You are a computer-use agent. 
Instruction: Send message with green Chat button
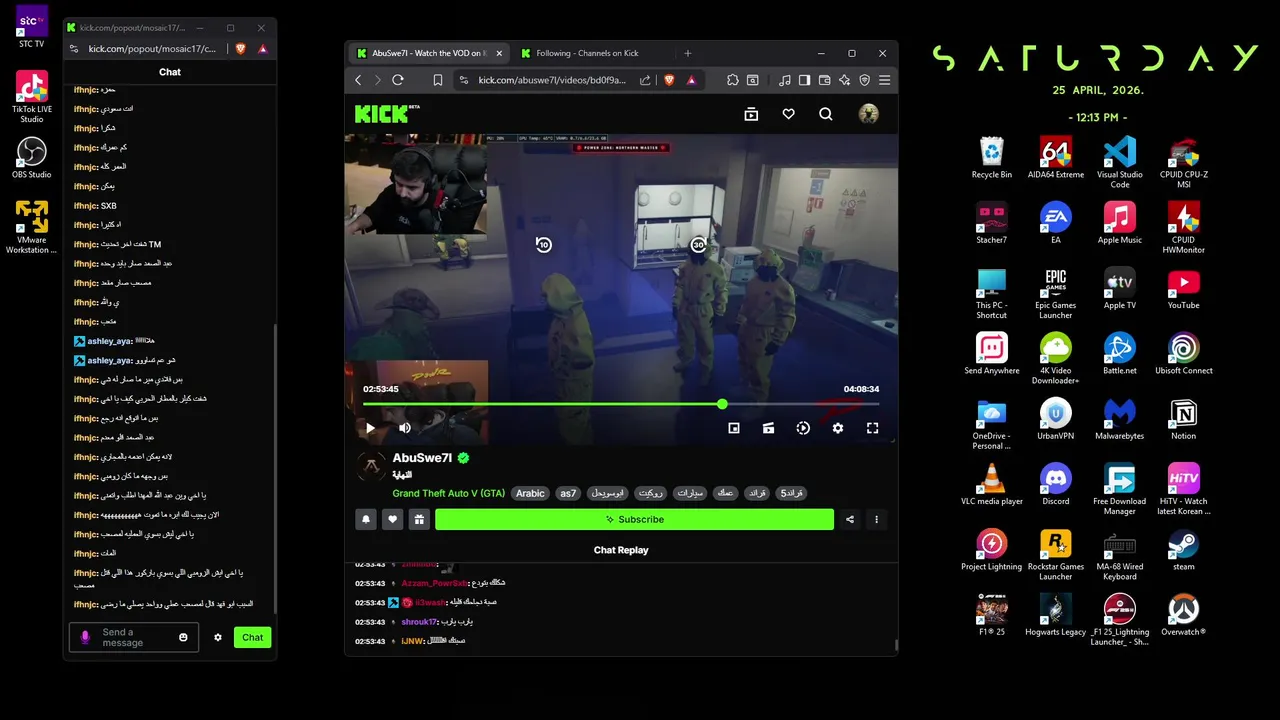(253, 637)
